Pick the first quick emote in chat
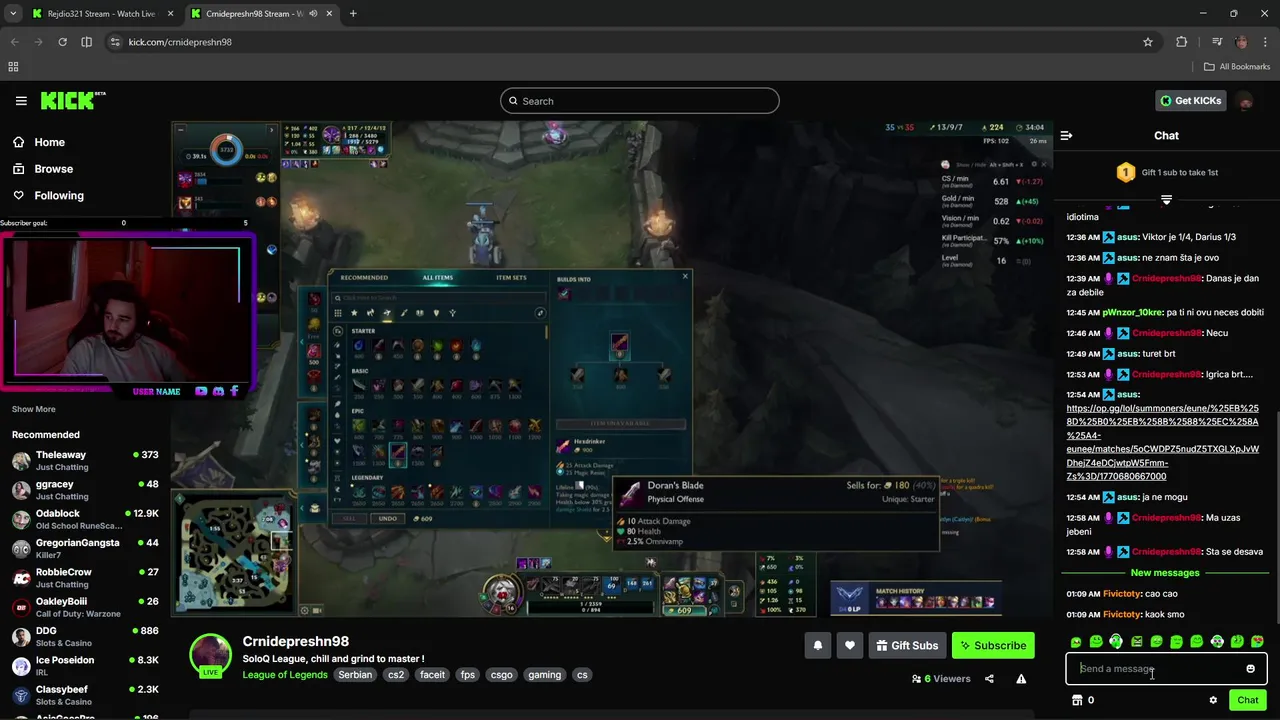 click(1076, 642)
